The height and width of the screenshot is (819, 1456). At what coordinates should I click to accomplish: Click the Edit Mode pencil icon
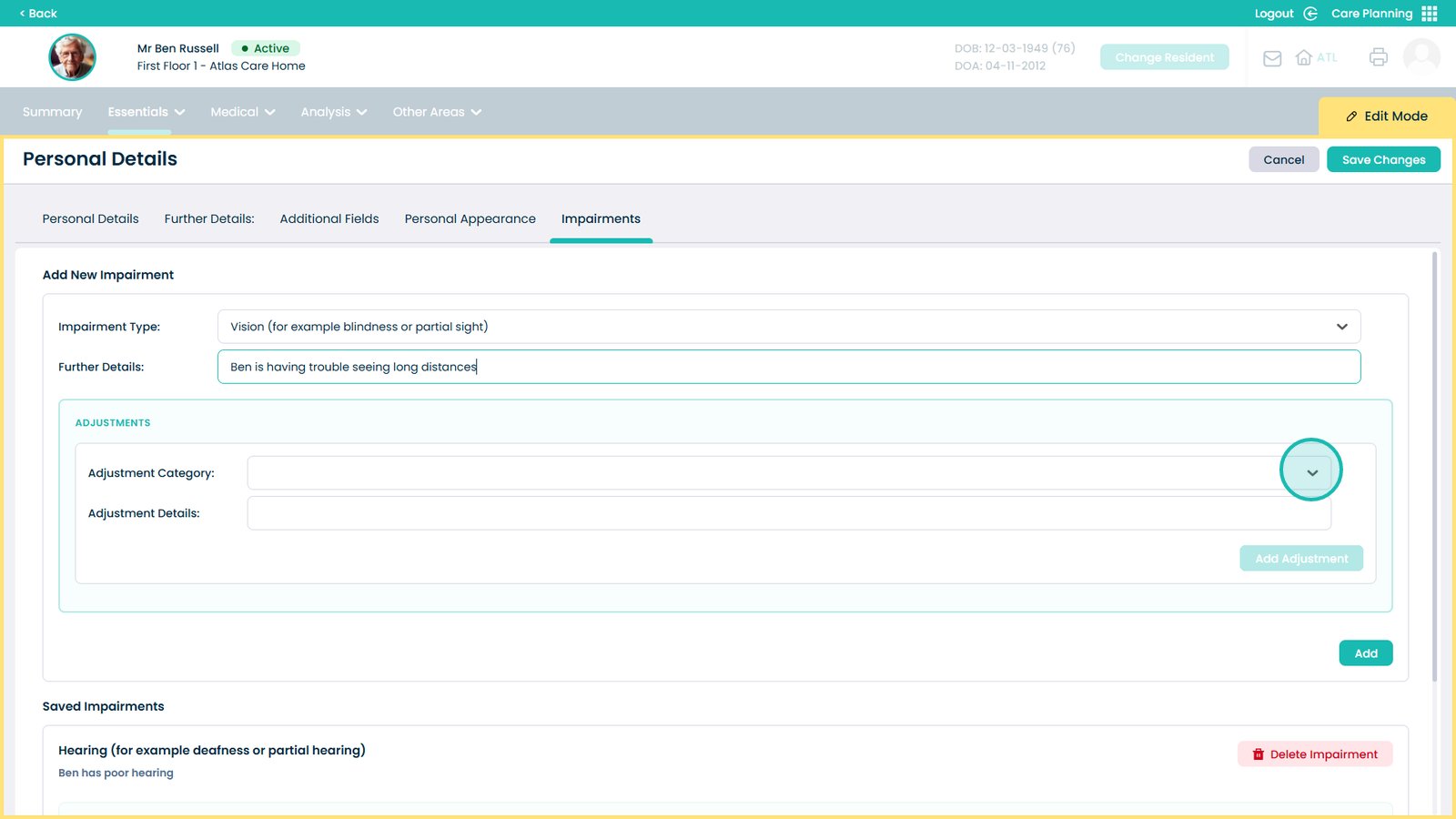(x=1351, y=116)
